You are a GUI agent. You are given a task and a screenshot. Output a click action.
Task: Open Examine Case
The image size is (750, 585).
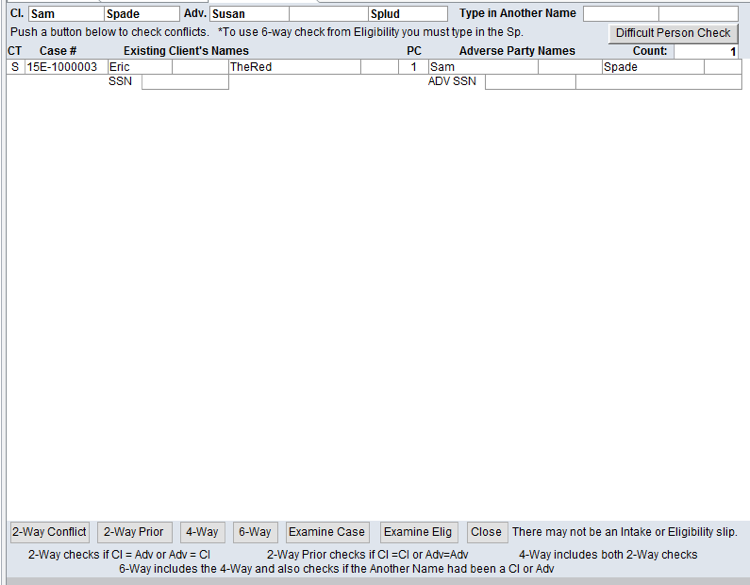pos(327,532)
